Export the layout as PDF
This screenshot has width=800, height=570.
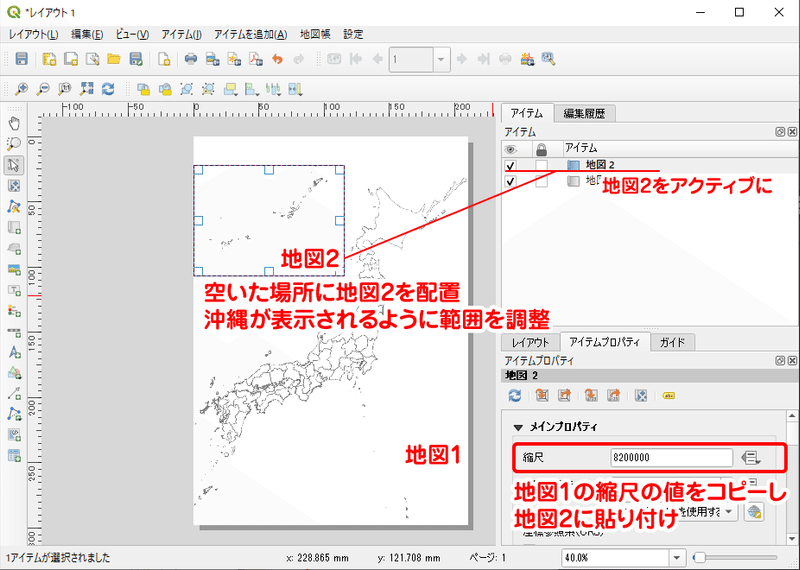click(x=256, y=59)
